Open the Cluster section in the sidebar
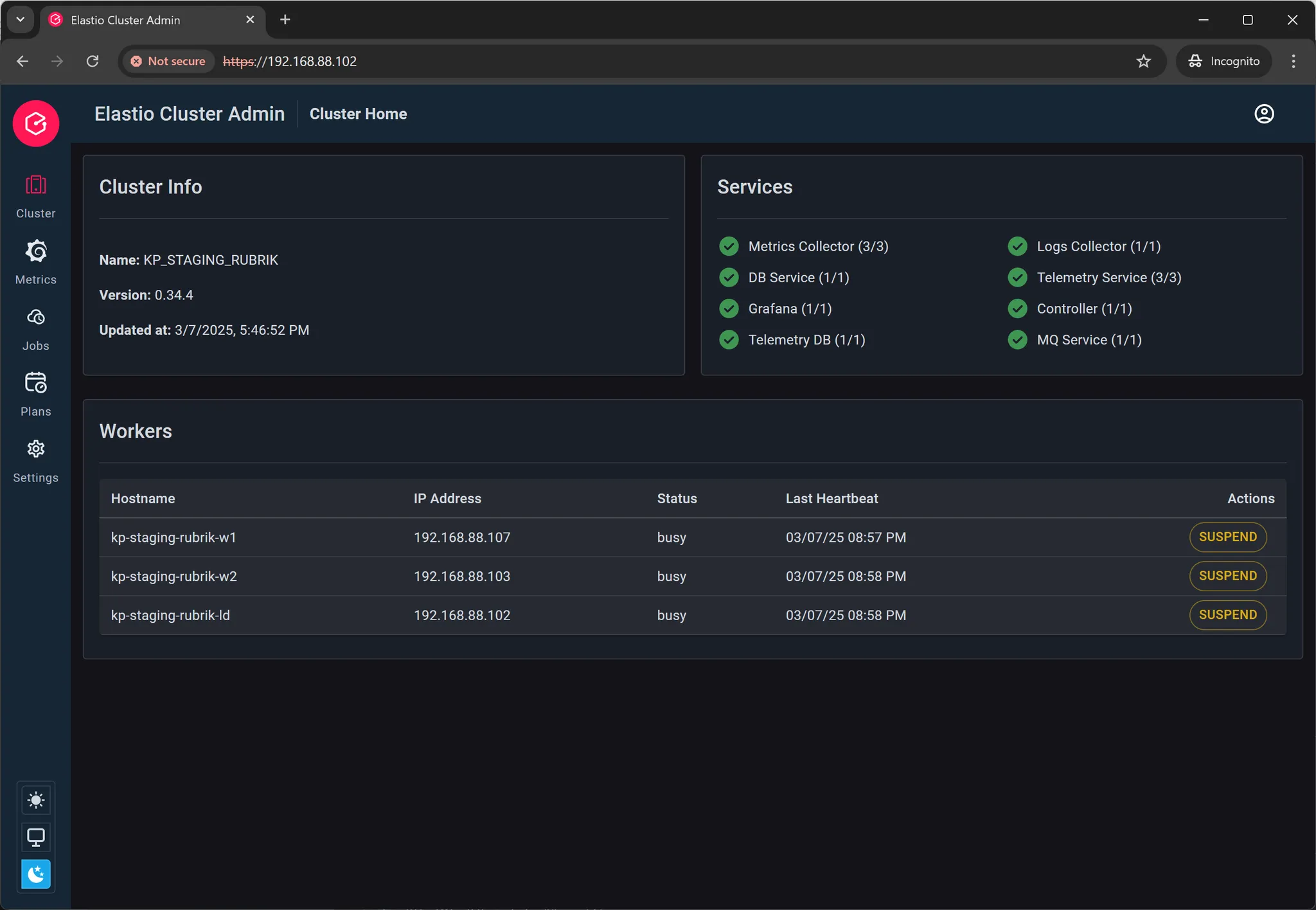The width and height of the screenshot is (1316, 910). (x=36, y=197)
